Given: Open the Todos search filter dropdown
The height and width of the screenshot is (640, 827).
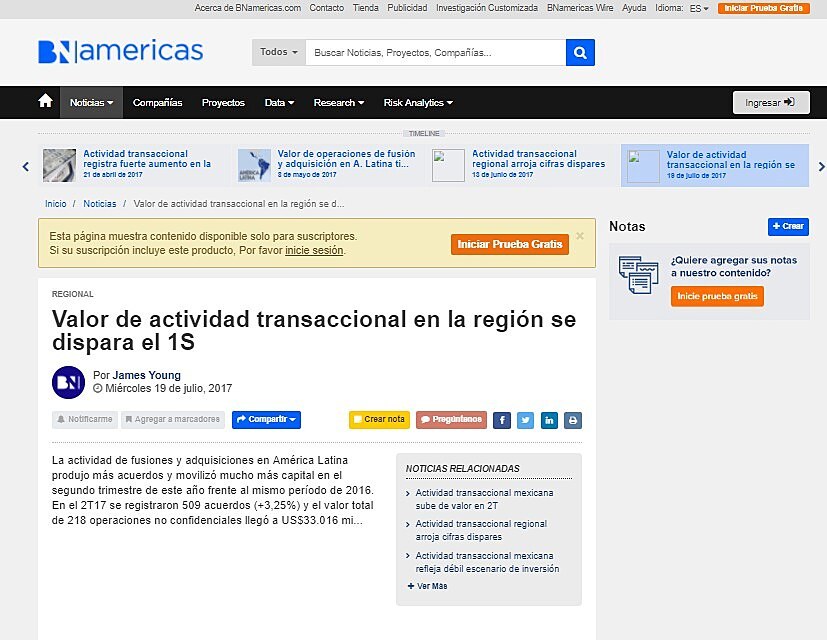Looking at the screenshot, I should (278, 52).
